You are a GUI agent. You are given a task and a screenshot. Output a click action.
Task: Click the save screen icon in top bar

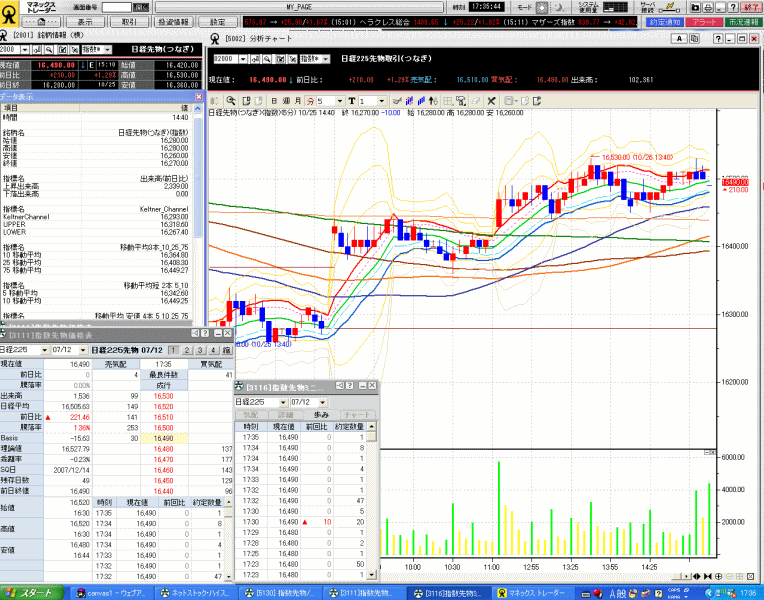(696, 7)
